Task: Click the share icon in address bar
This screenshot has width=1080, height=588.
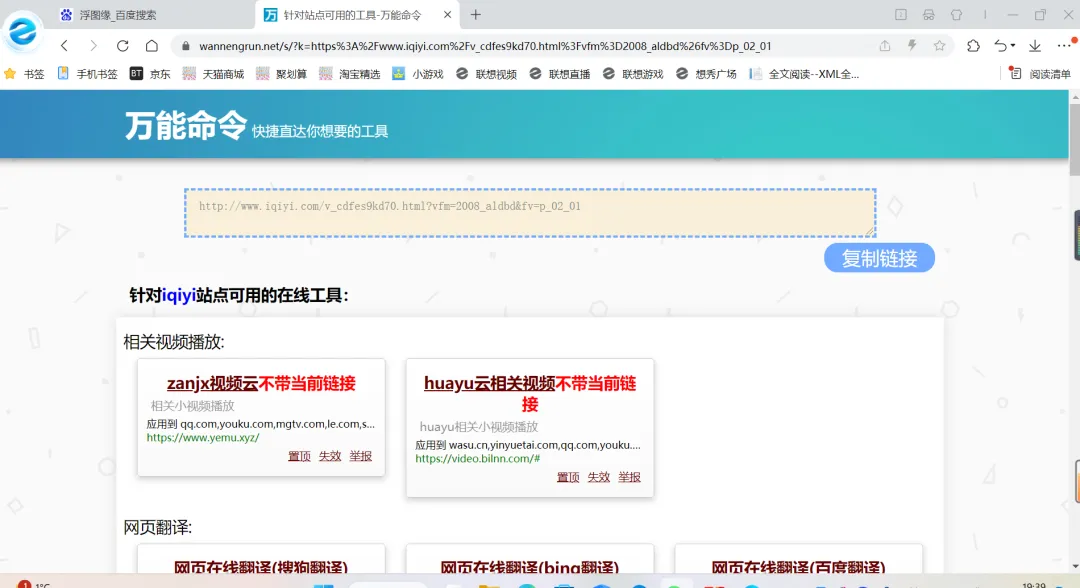Action: click(x=884, y=46)
